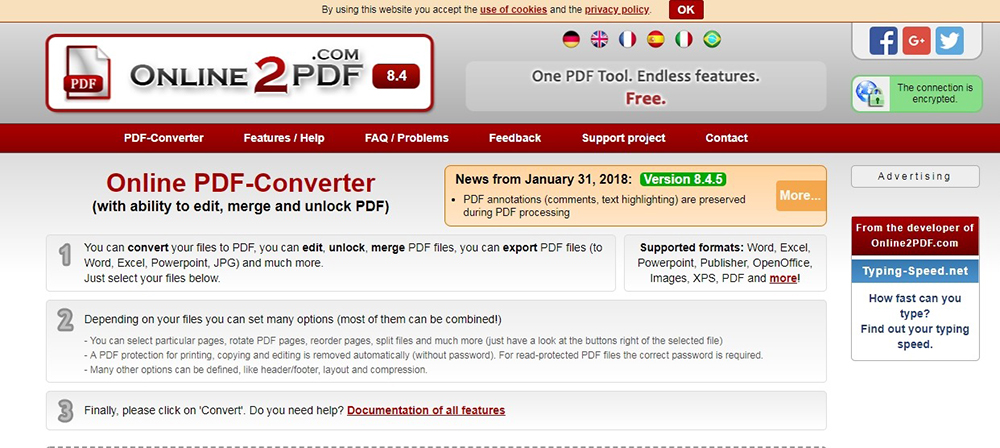Click 'The connection is encrypted.' text
The width and height of the screenshot is (1000, 448).
(x=935, y=94)
